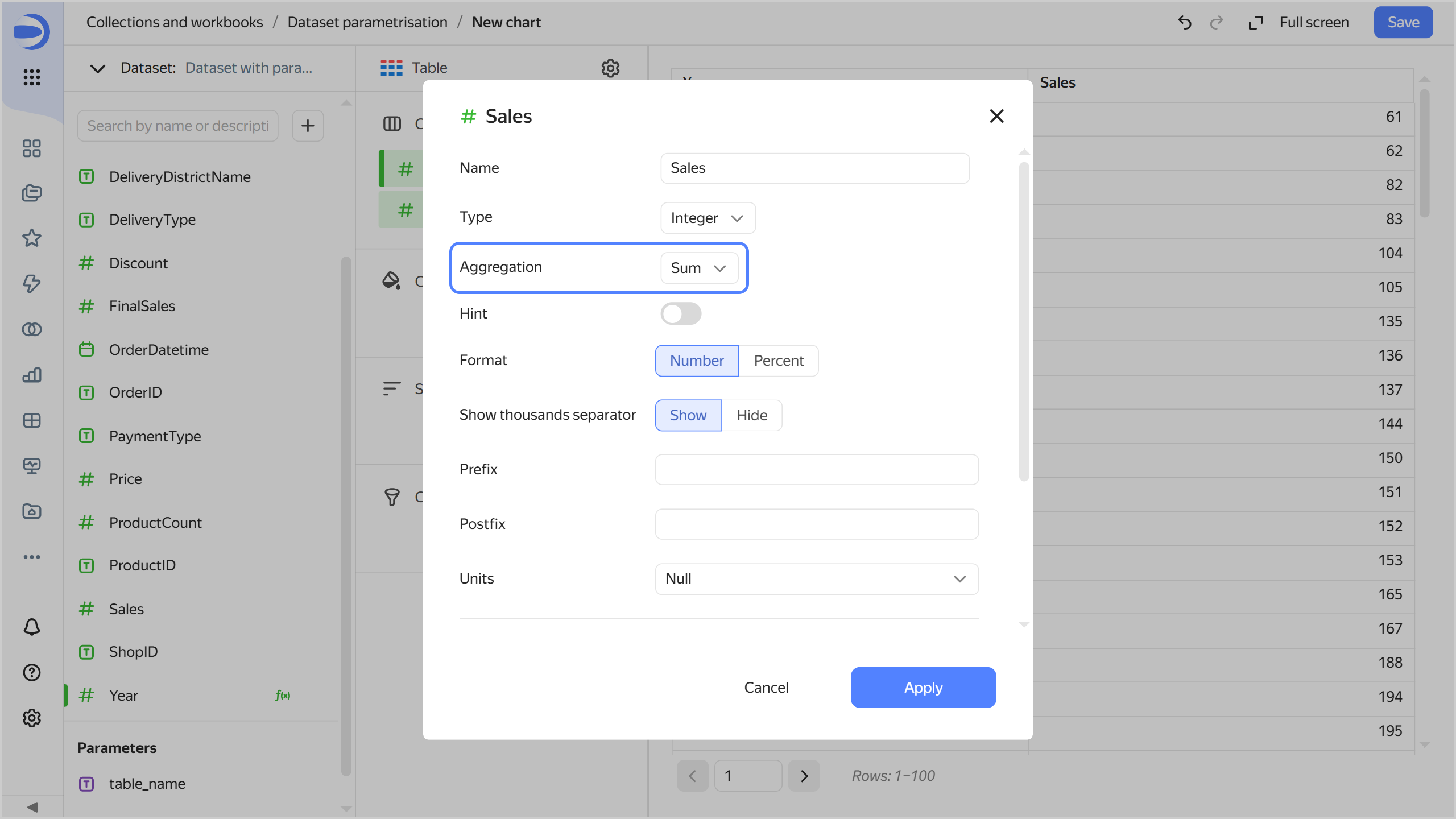Image resolution: width=1456 pixels, height=819 pixels.
Task: Click the help question mark icon
Action: click(x=32, y=672)
